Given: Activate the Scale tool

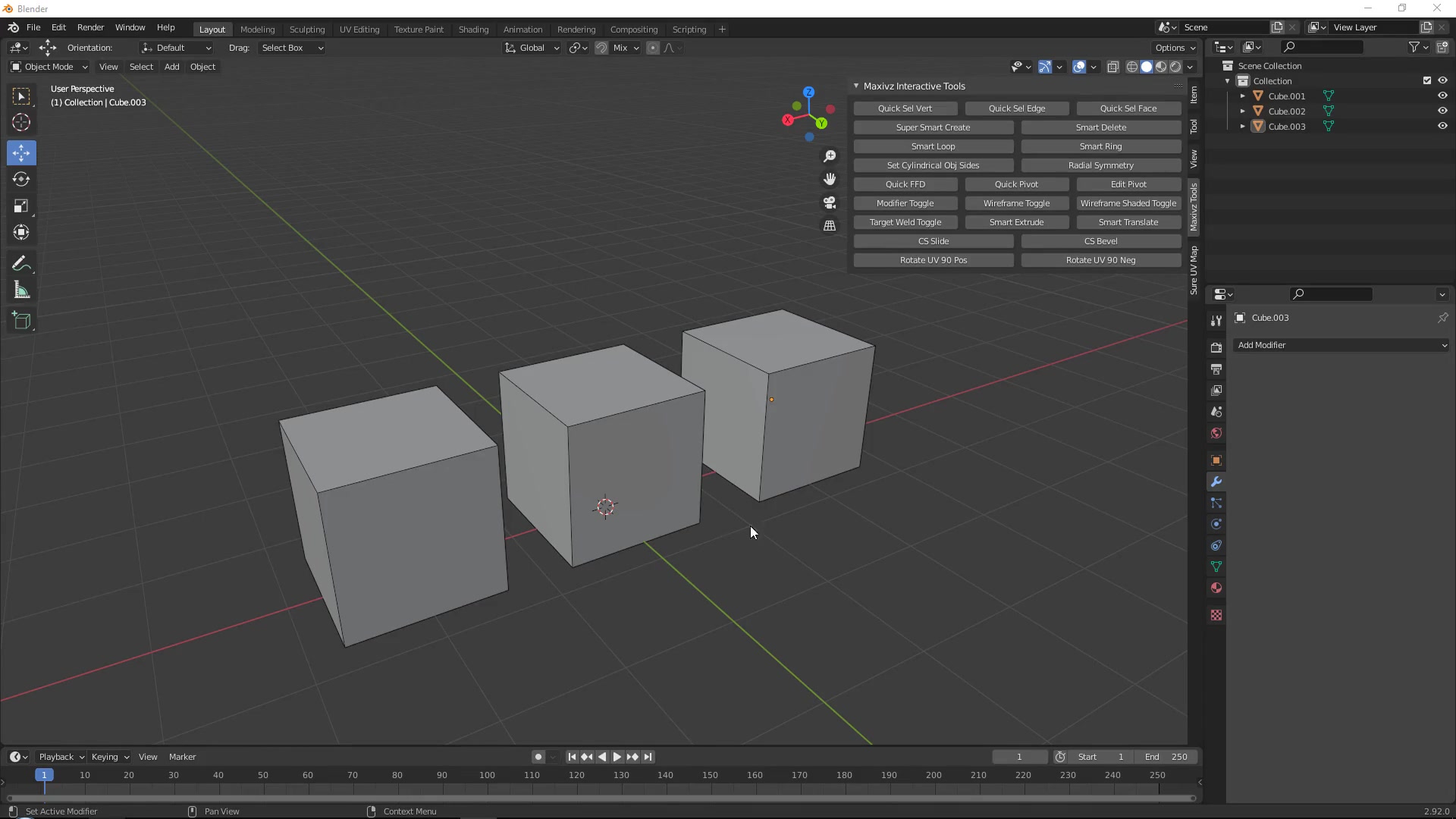Looking at the screenshot, I should point(21,206).
